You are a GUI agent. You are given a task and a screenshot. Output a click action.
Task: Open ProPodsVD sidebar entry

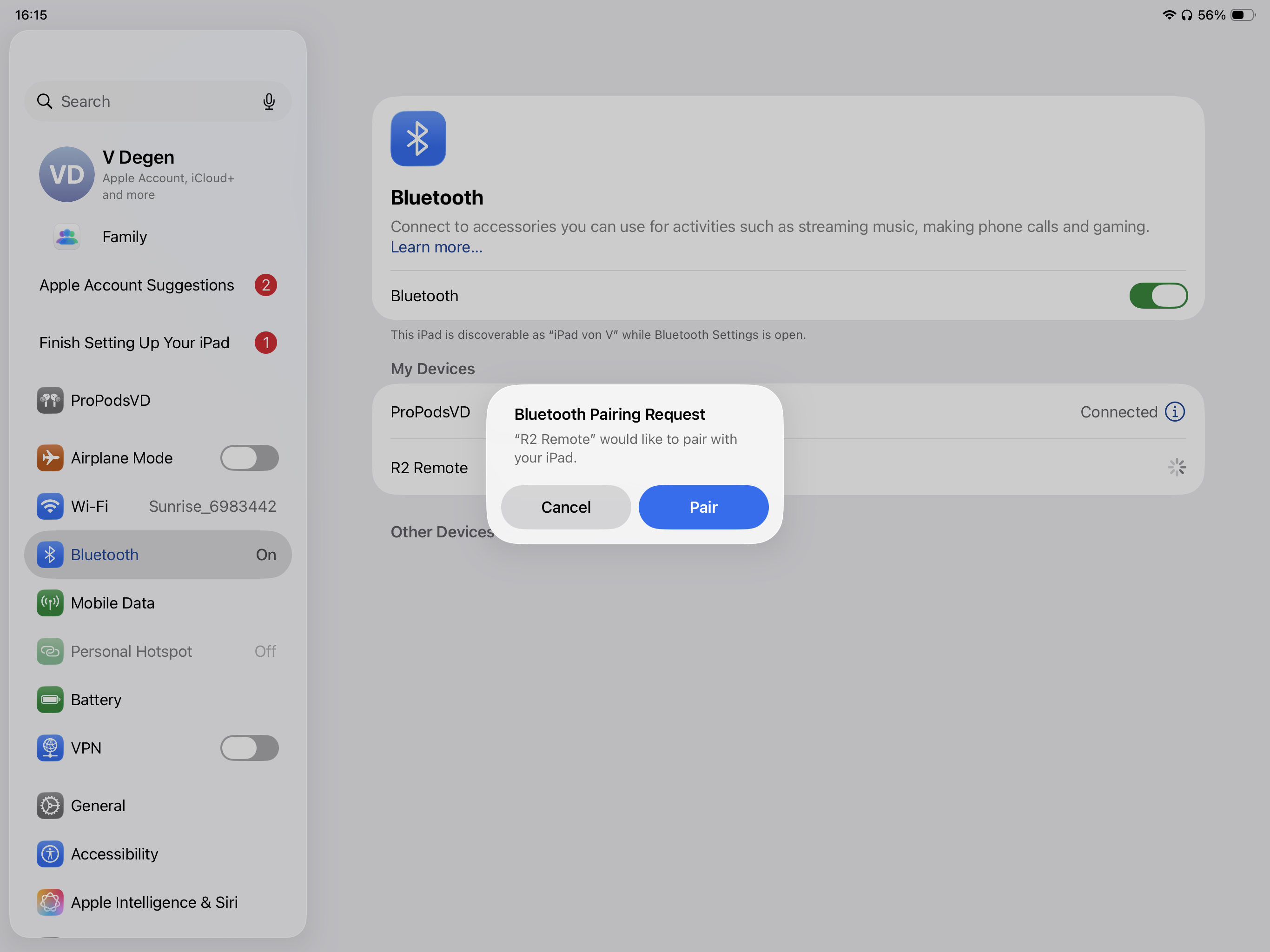pos(158,400)
